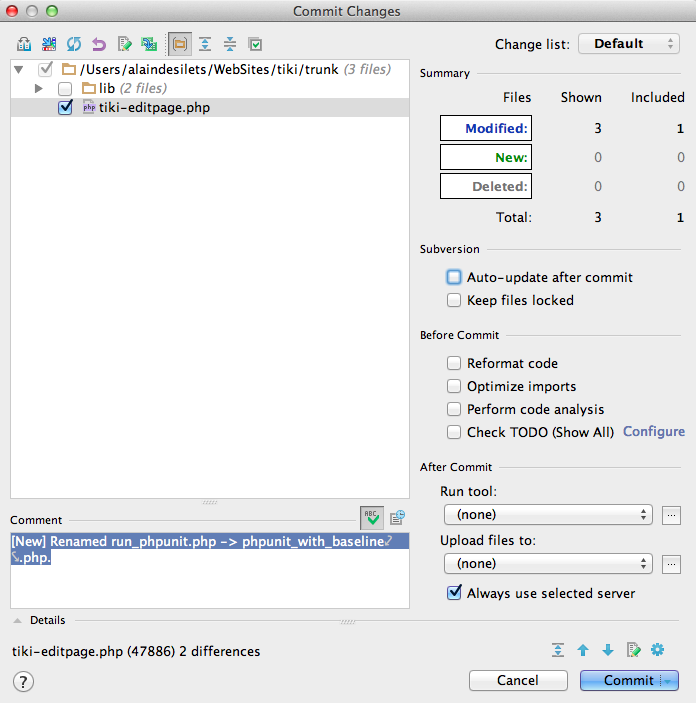
Task: Click the Expand All toolbar icon
Action: point(205,44)
